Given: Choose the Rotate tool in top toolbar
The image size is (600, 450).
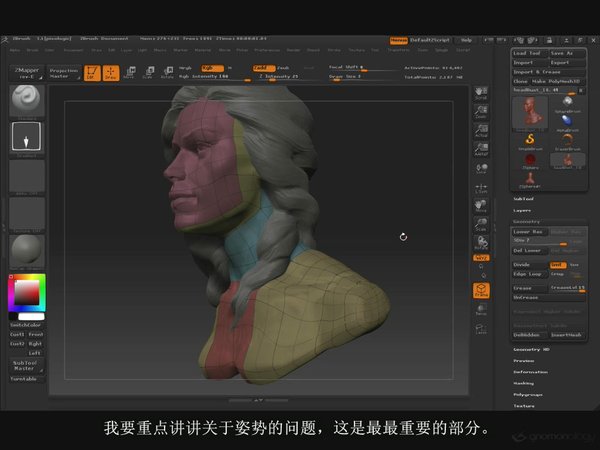Looking at the screenshot, I should pyautogui.click(x=167, y=72).
